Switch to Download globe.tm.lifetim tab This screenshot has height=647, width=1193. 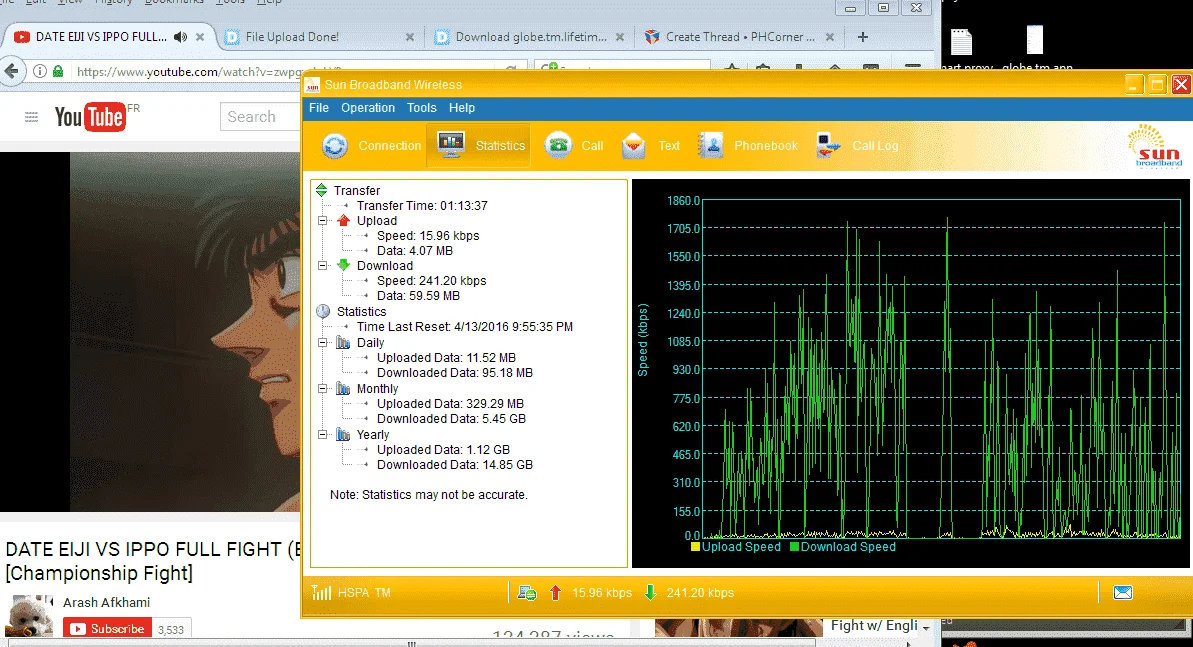pos(531,37)
